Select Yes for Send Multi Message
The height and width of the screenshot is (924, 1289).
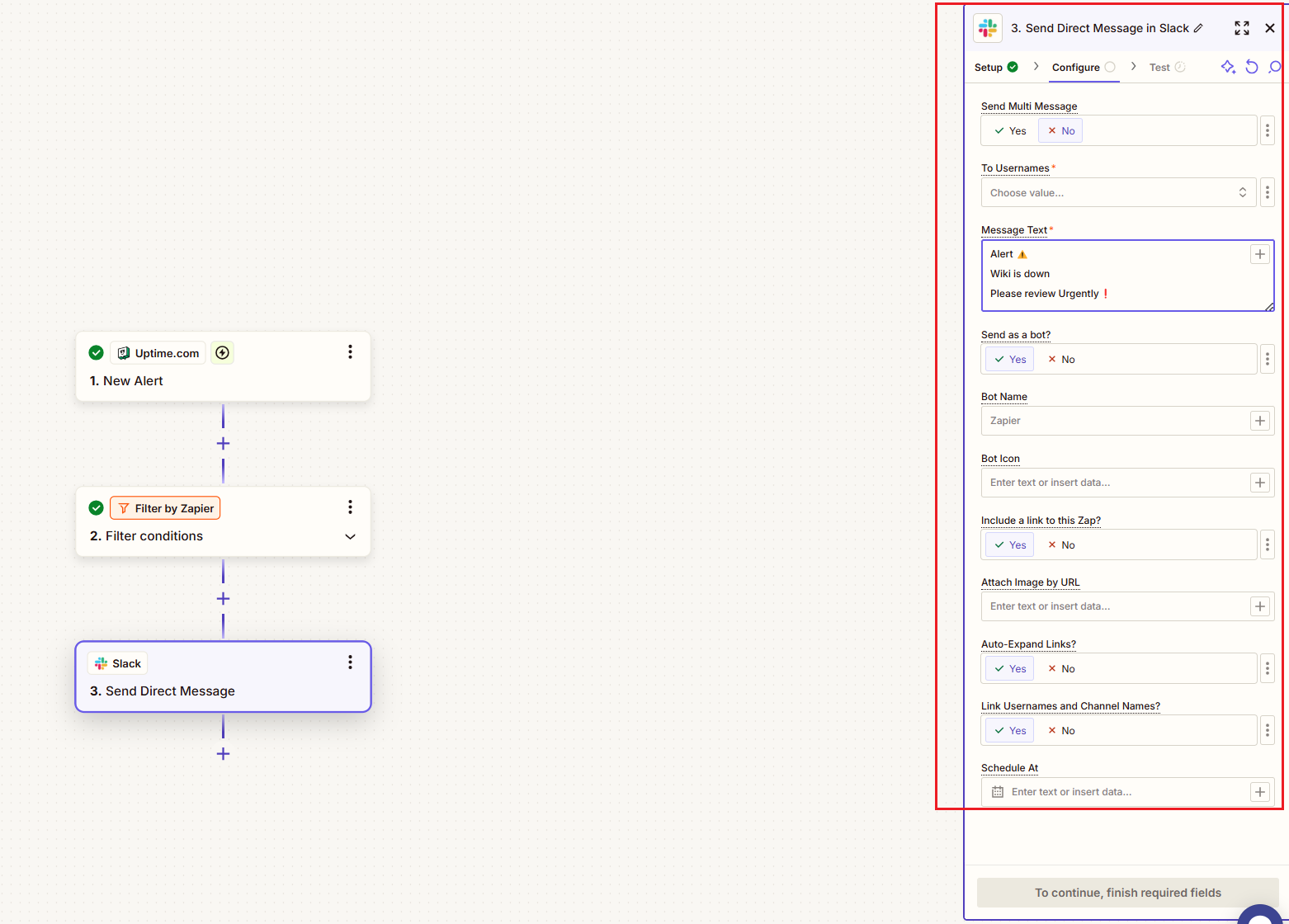click(1010, 131)
